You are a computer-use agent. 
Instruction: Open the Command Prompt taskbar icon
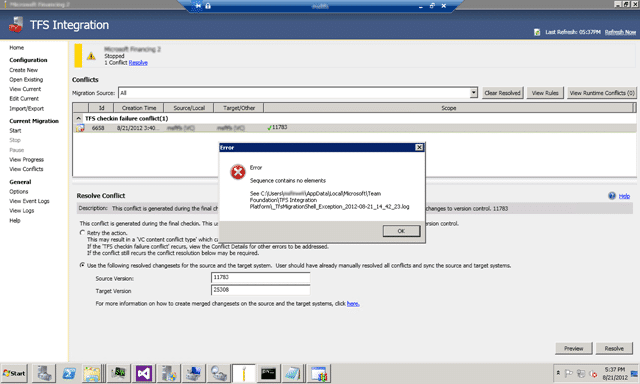pos(268,373)
